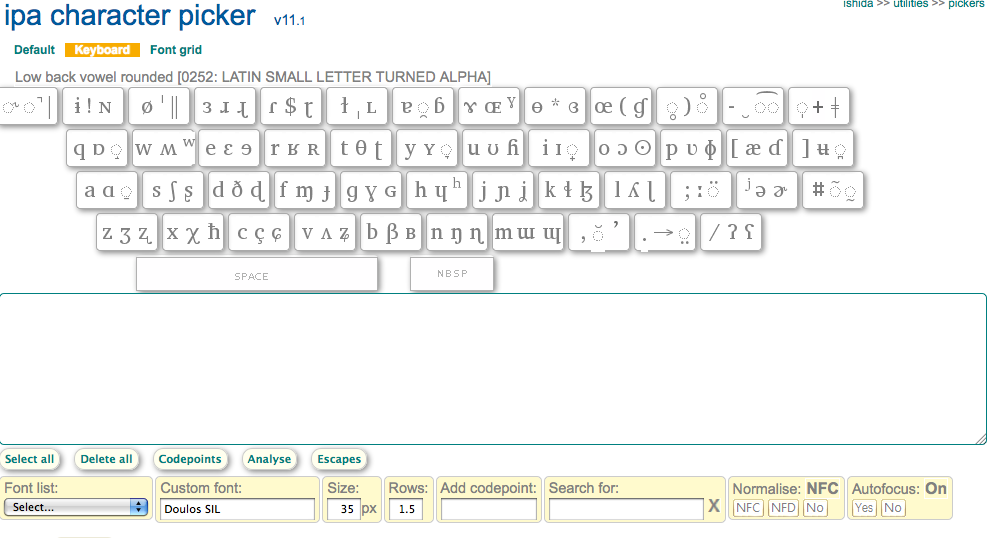Insert the phi ɸ character
This screenshot has height=538, width=990.
click(x=710, y=149)
